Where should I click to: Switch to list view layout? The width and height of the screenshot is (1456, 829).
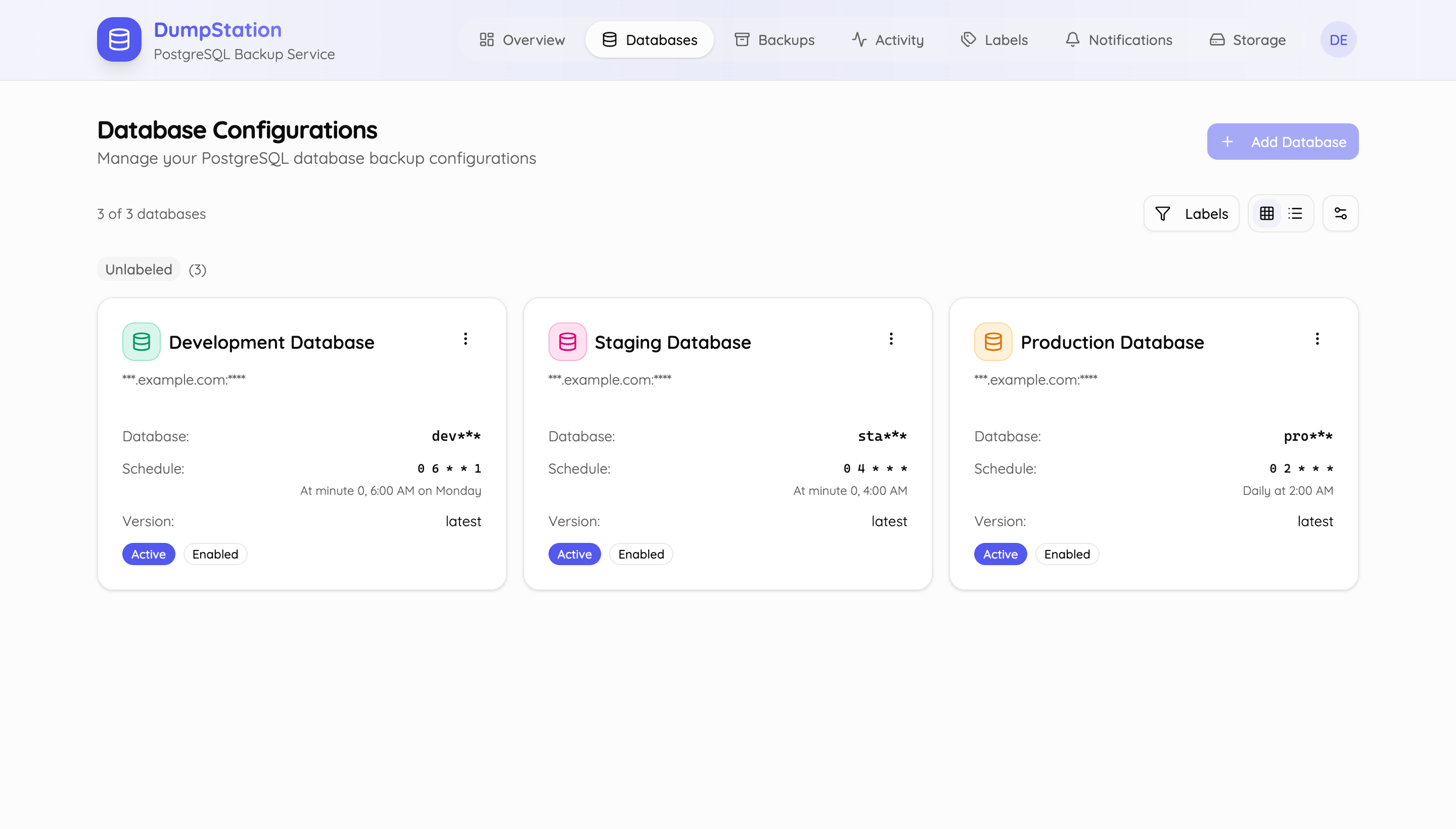pos(1295,213)
